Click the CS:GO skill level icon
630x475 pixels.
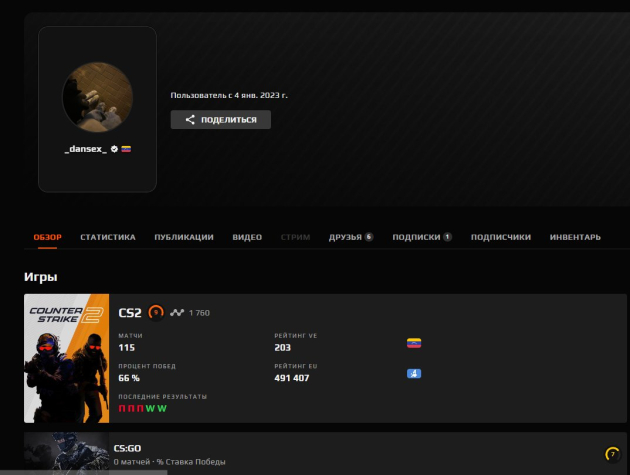point(612,454)
